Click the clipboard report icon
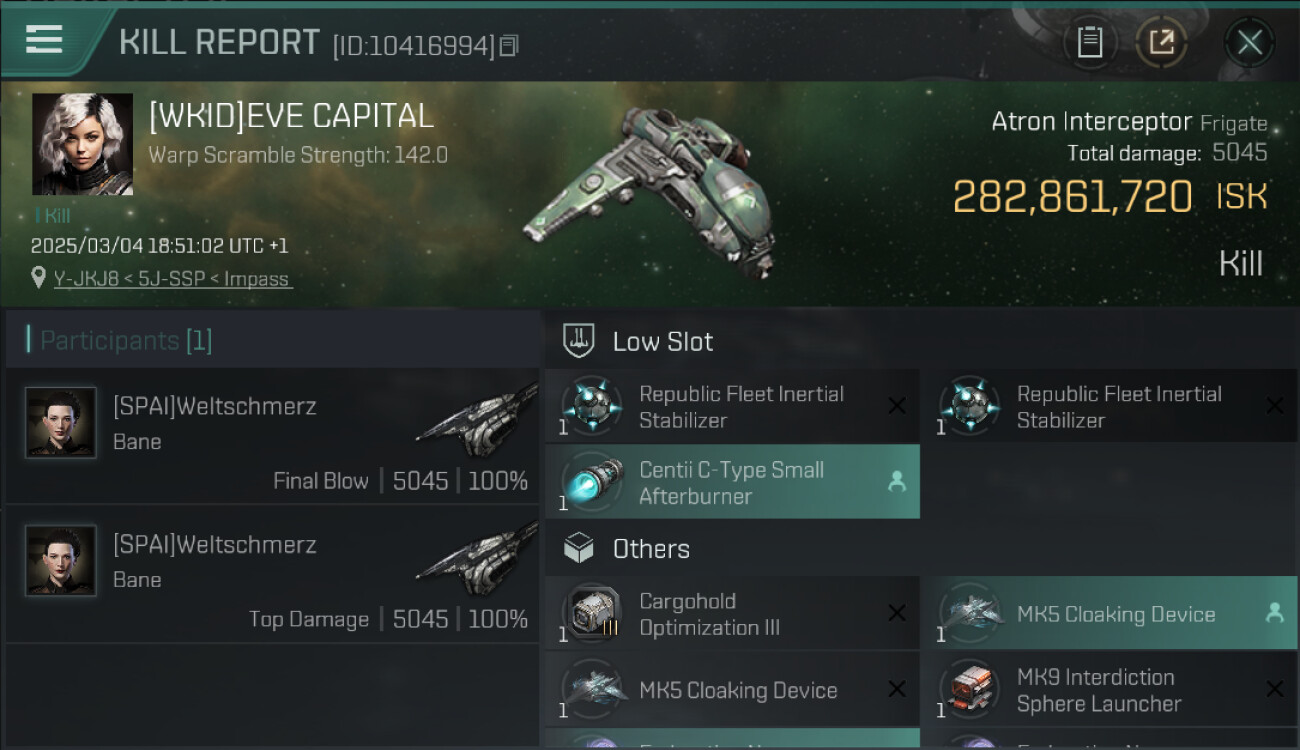Viewport: 1300px width, 750px height. [x=1089, y=42]
